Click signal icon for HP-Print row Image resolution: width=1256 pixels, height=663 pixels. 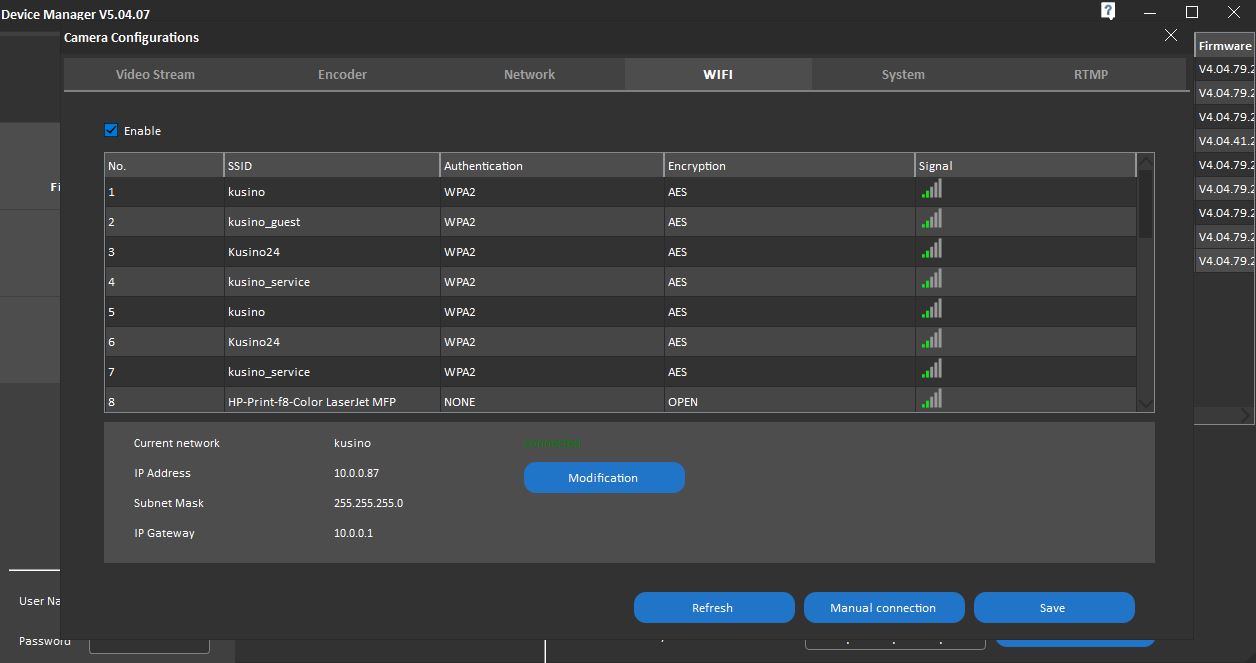pyautogui.click(x=931, y=399)
